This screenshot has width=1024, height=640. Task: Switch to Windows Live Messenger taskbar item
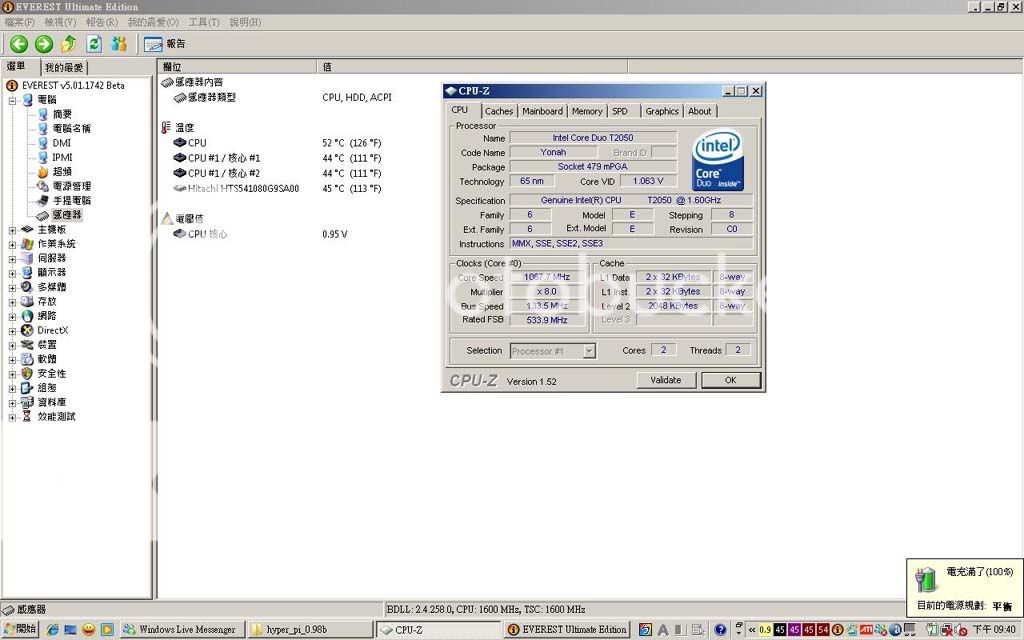click(x=182, y=630)
